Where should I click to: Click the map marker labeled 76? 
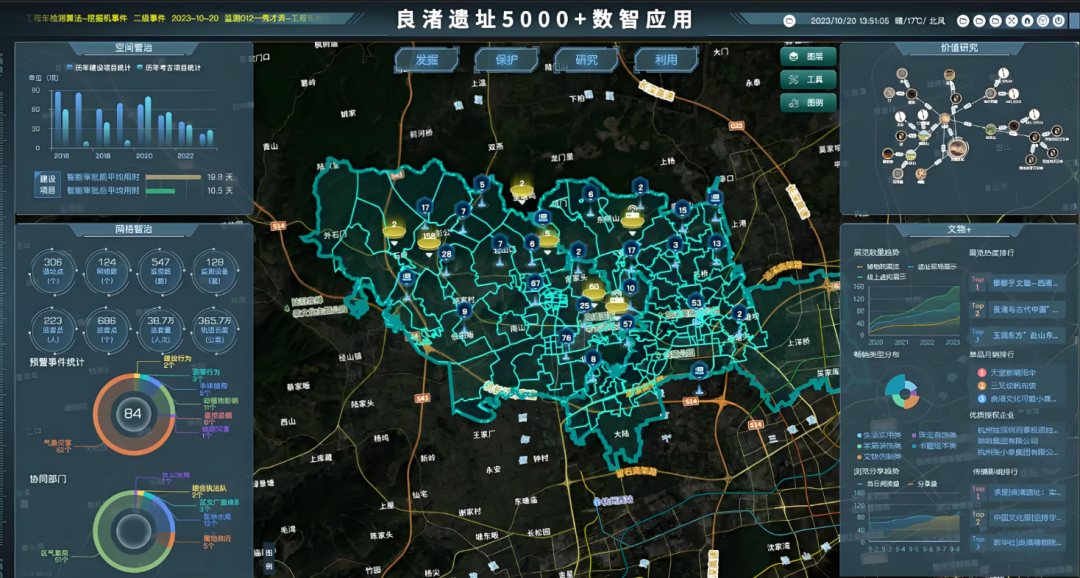[566, 339]
